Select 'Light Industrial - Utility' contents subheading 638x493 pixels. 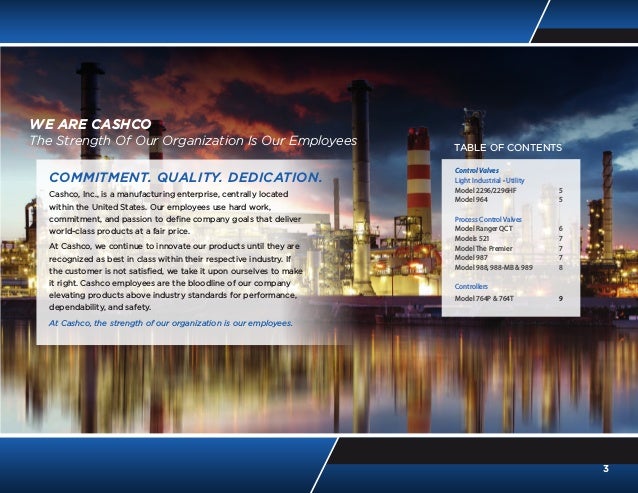(x=489, y=180)
